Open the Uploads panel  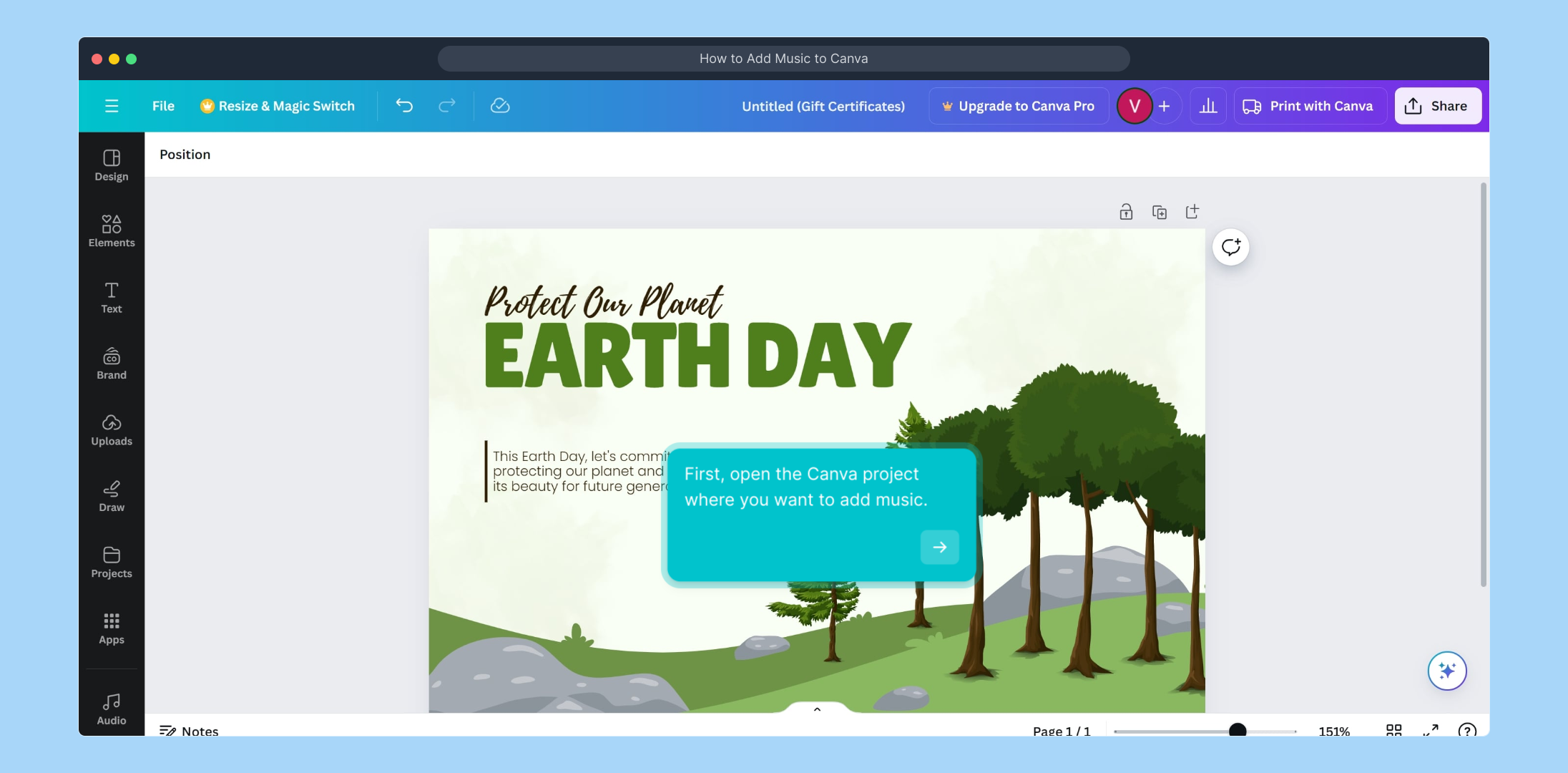click(x=112, y=429)
